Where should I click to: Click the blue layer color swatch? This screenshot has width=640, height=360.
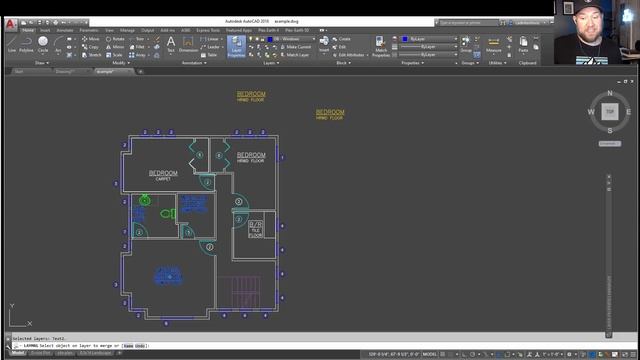(270, 39)
